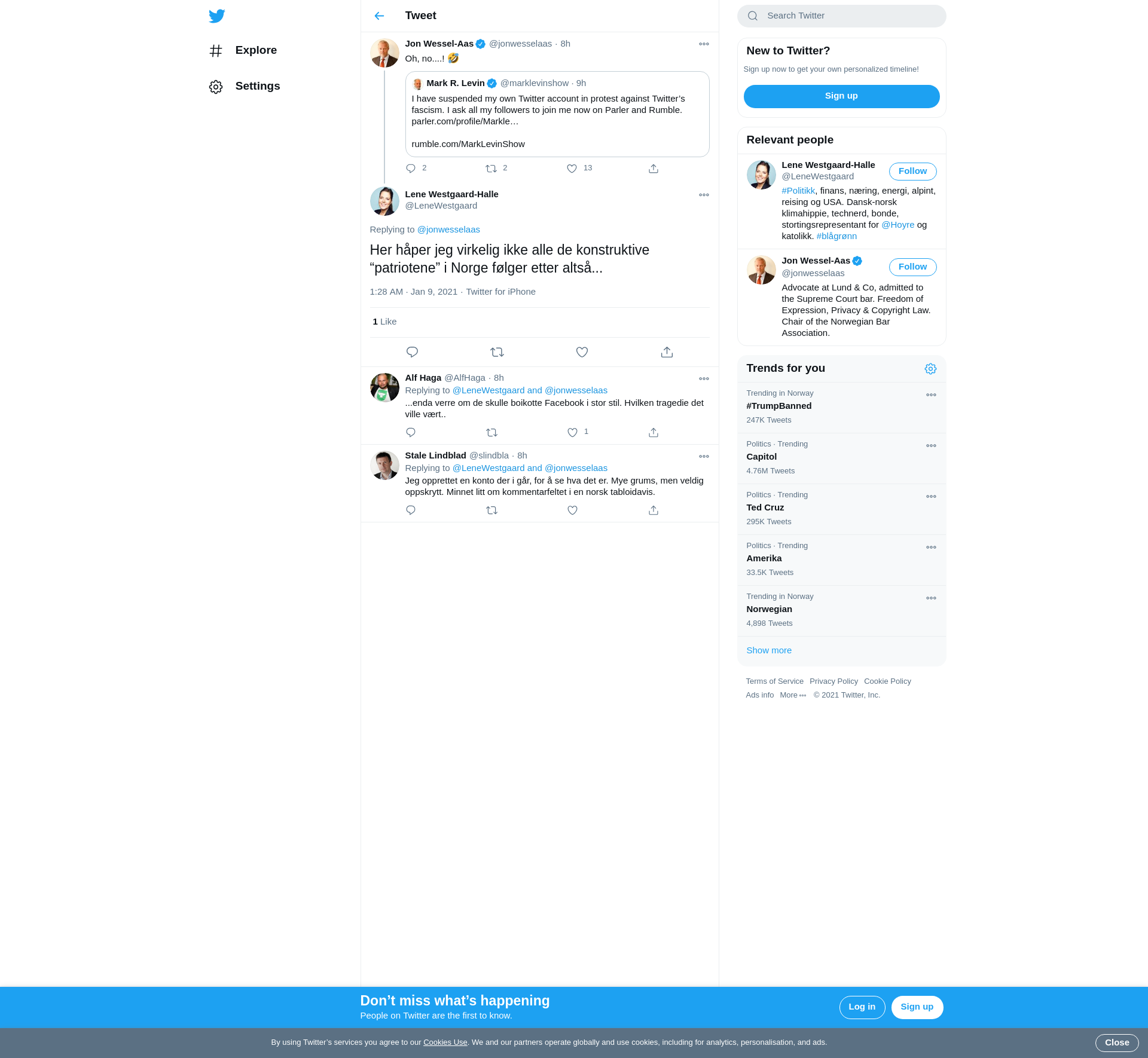Open Privacy Policy link
Image resolution: width=1148 pixels, height=1058 pixels.
[x=833, y=681]
